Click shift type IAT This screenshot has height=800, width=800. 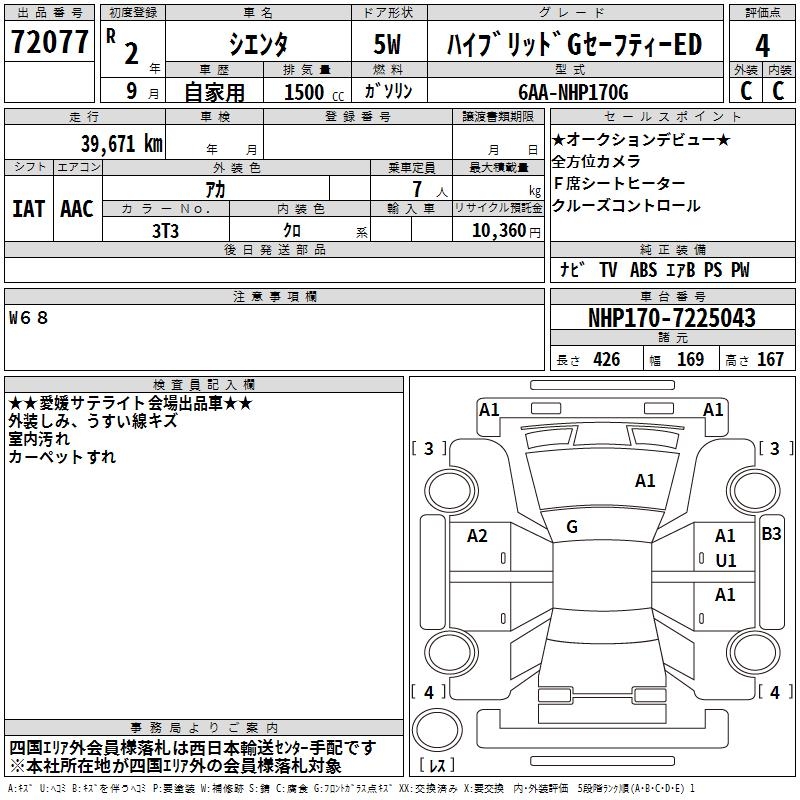click(x=29, y=209)
